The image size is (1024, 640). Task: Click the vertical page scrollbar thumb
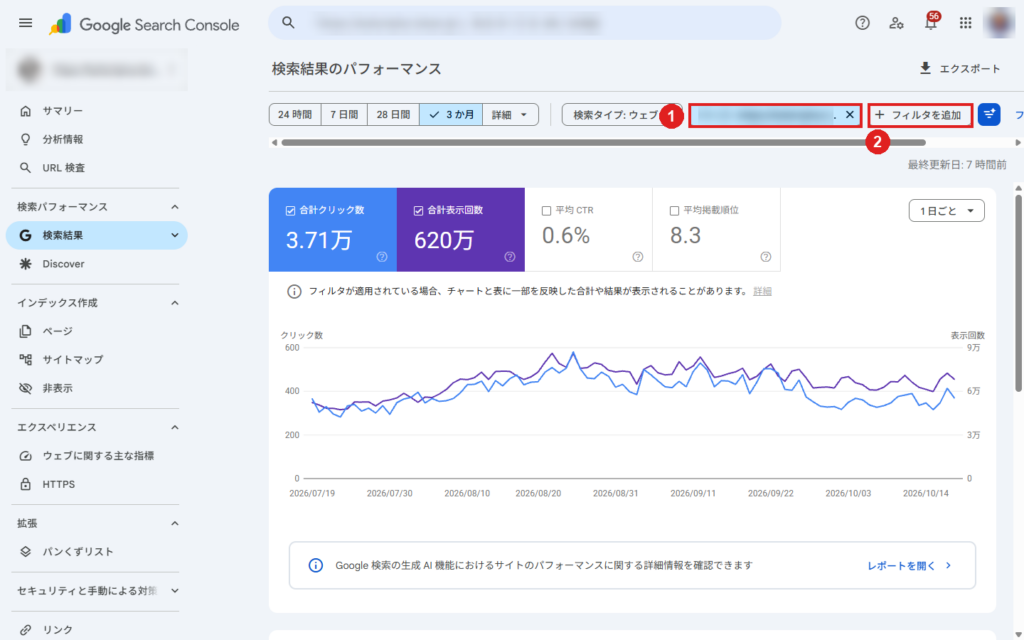tap(1018, 293)
